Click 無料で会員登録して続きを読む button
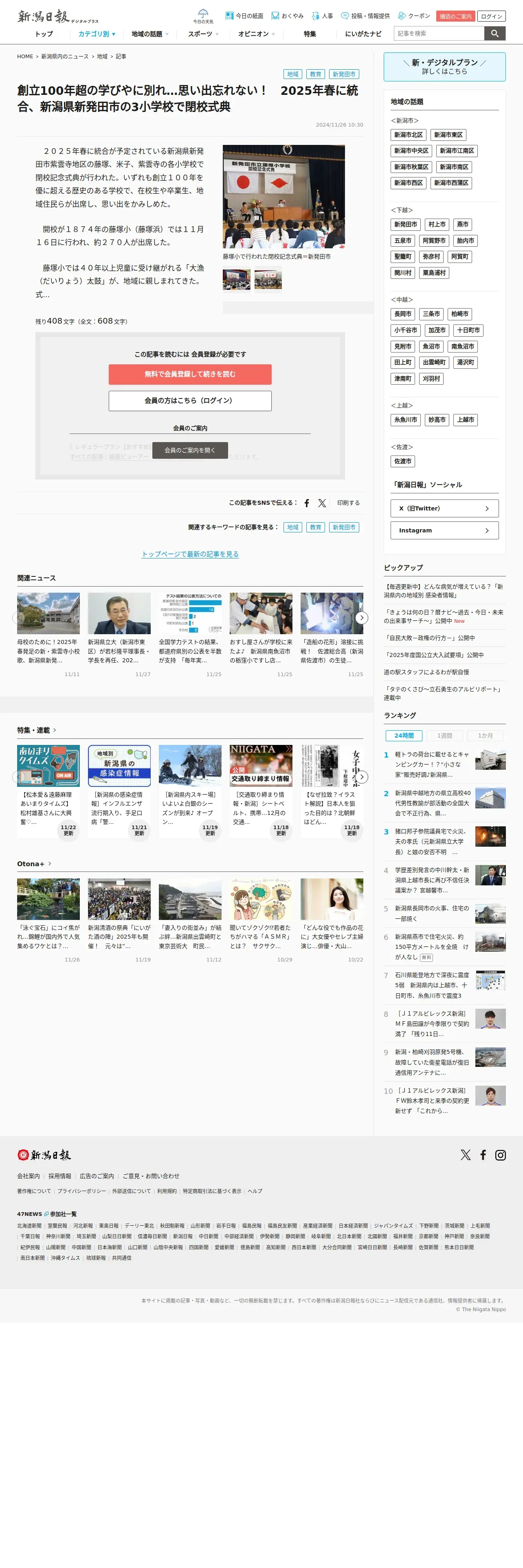The width and height of the screenshot is (523, 1568). 190,374
